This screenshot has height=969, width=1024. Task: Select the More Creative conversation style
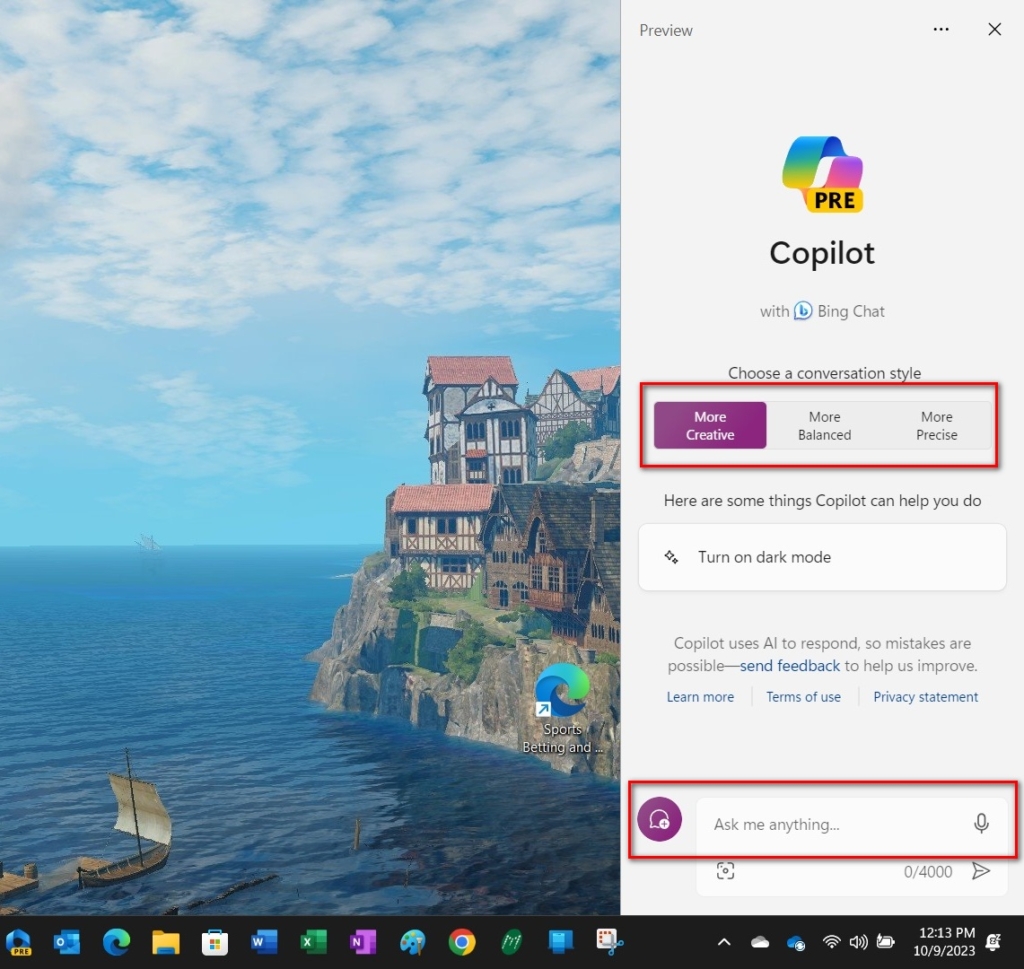click(709, 425)
